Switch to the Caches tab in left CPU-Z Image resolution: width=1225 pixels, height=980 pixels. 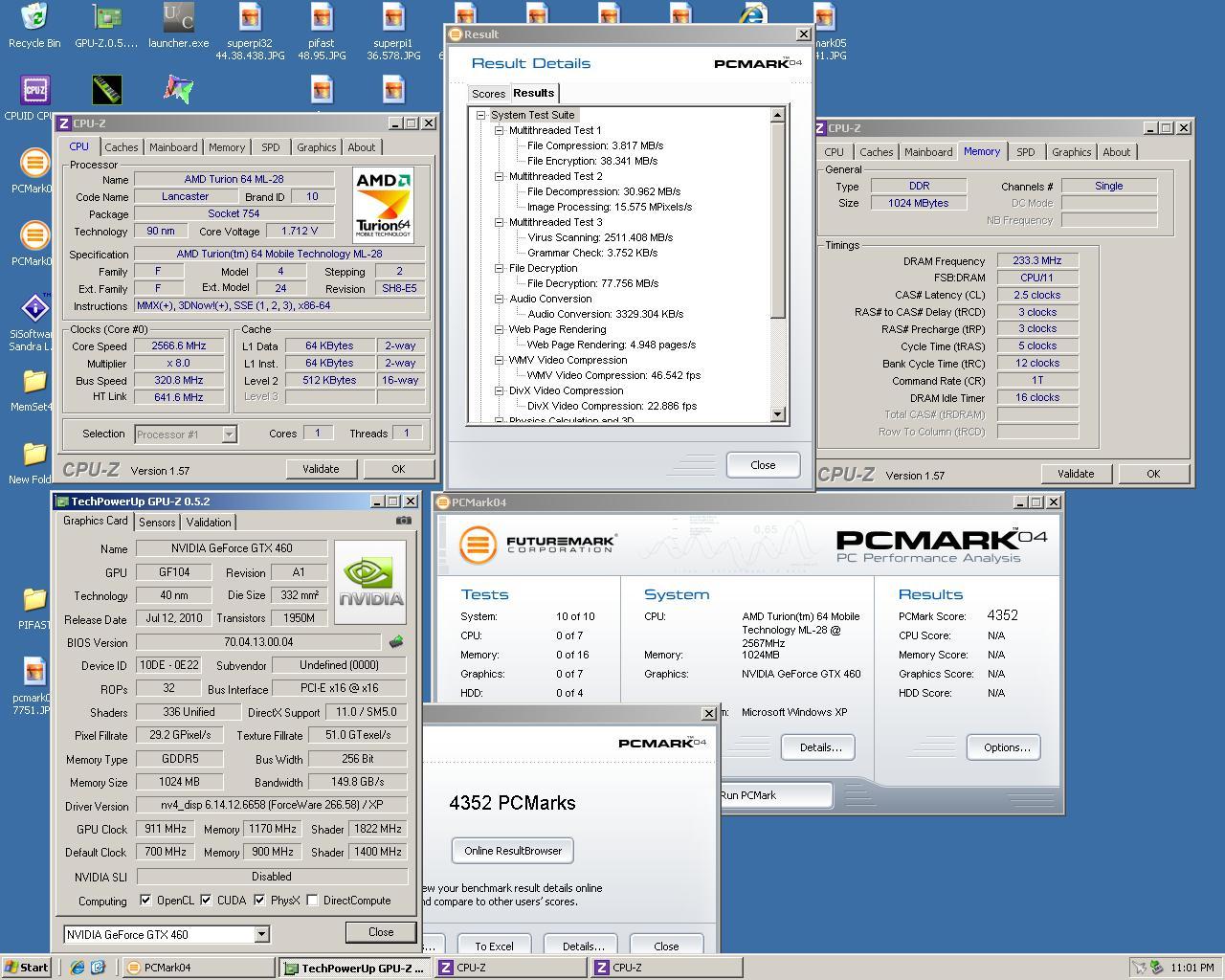pyautogui.click(x=121, y=147)
